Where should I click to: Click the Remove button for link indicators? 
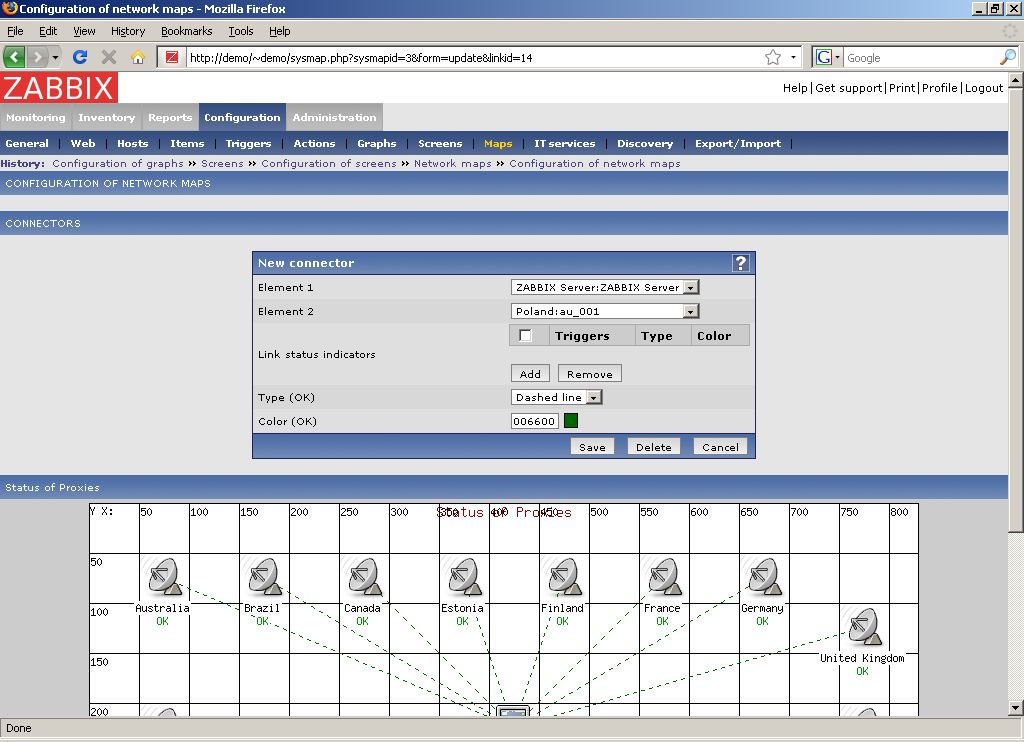590,374
